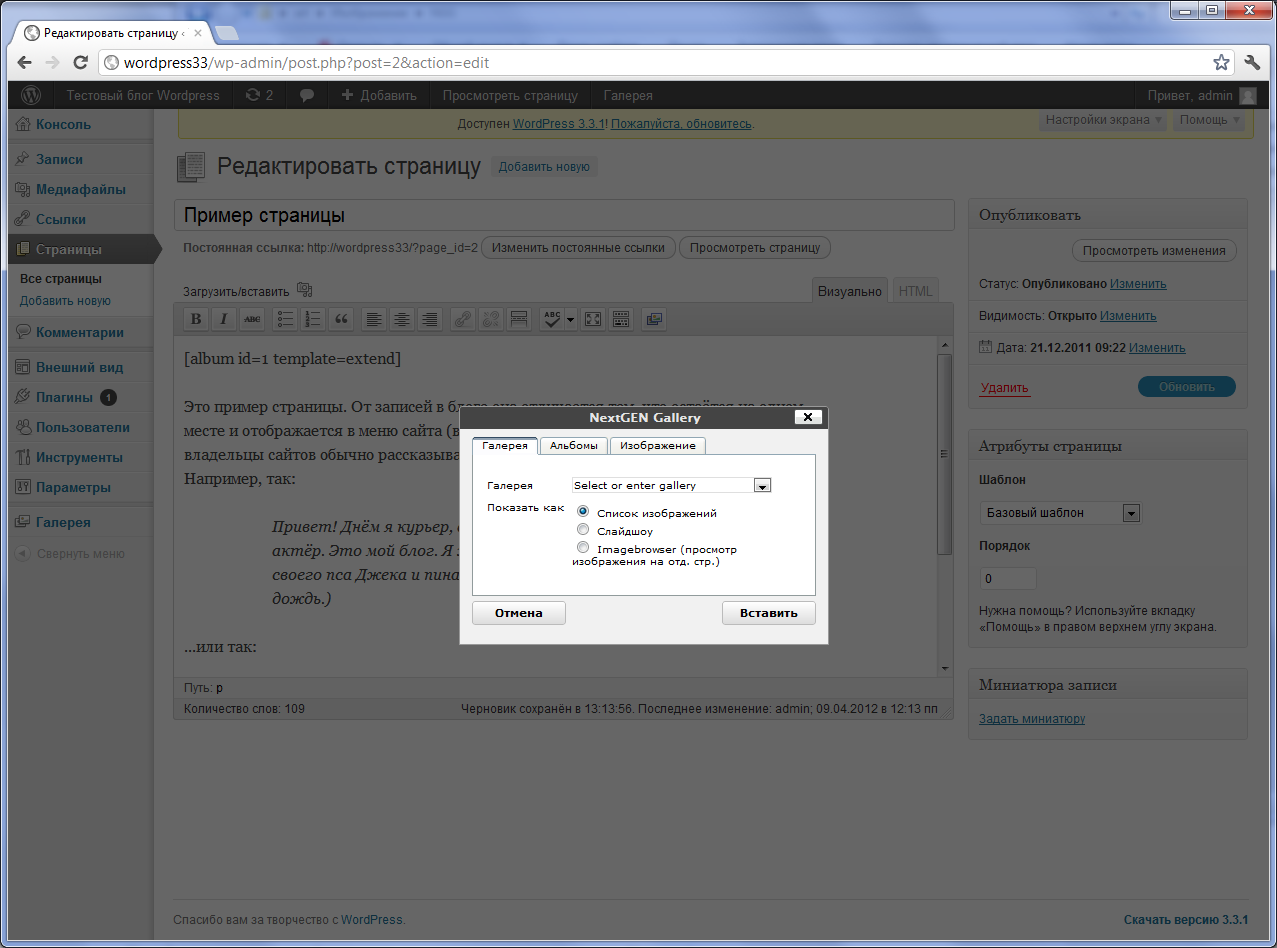Switch to Изображение tab in dialog
This screenshot has width=1277, height=948.
(658, 446)
